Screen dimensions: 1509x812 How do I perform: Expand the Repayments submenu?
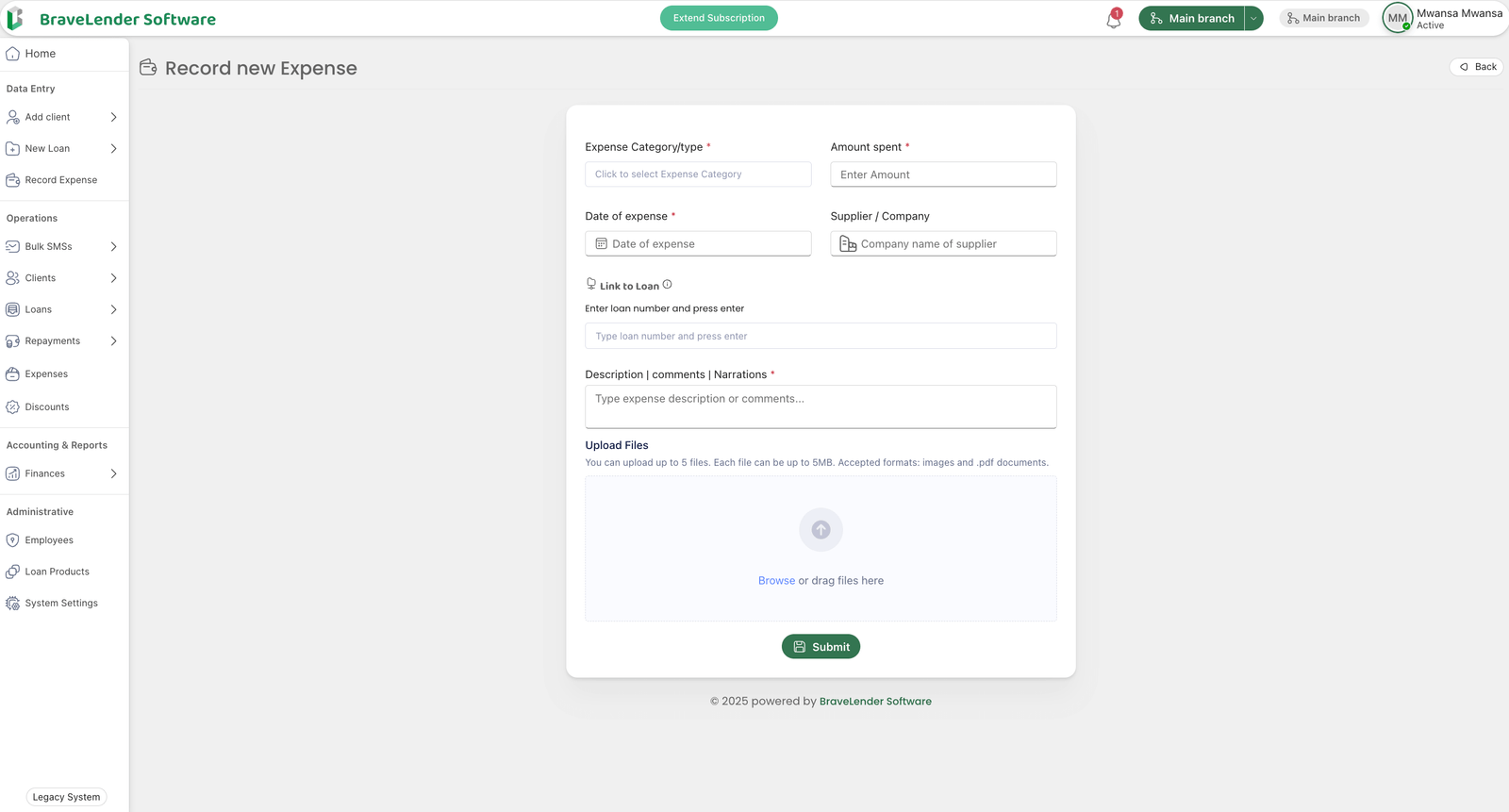tap(113, 341)
